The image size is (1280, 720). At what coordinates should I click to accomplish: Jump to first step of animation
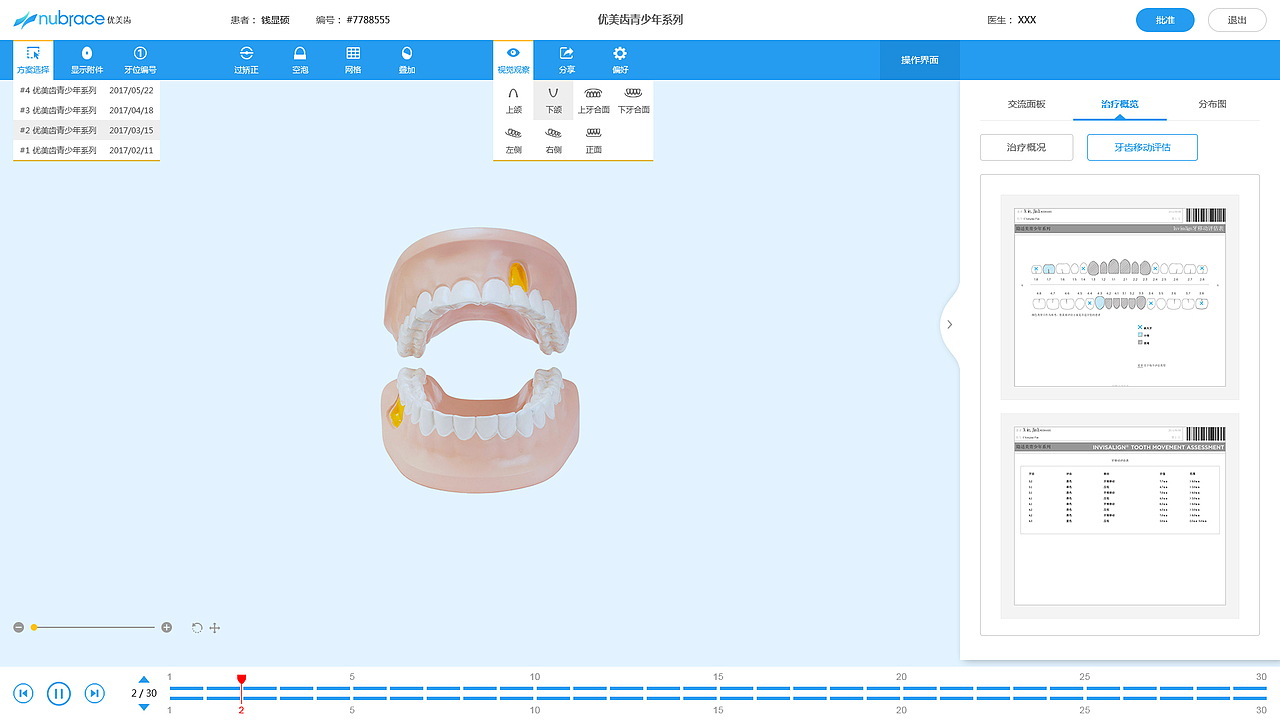(x=24, y=693)
